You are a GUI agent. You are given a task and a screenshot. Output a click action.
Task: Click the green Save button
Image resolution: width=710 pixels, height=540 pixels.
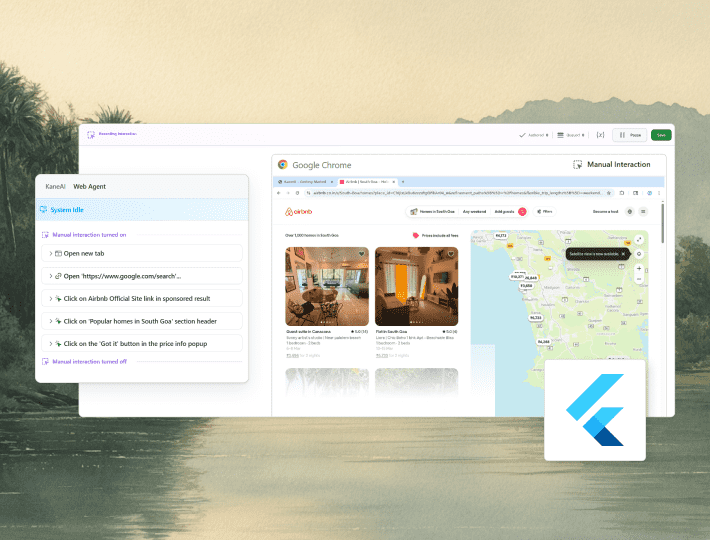pos(661,135)
